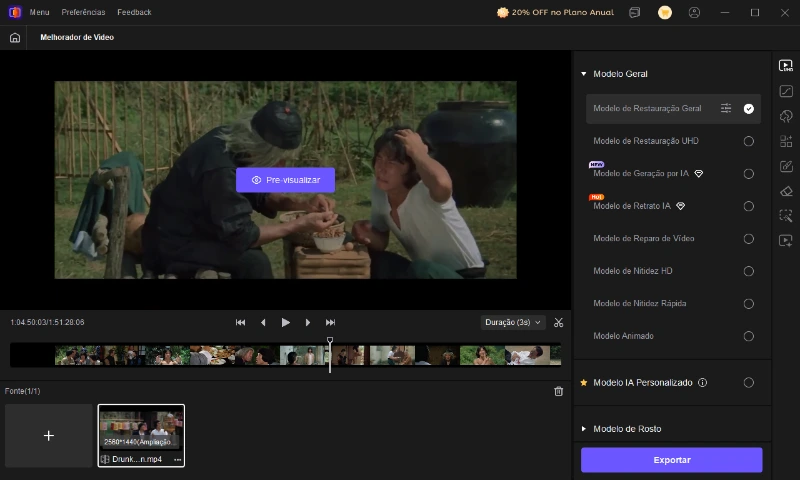Screen dimensions: 800x480
Task: Select Modelo Animado radio
Action: 748,336
